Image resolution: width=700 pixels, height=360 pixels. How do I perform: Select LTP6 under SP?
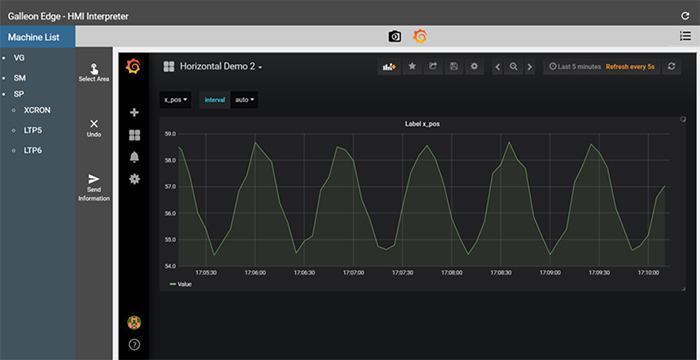coord(33,151)
